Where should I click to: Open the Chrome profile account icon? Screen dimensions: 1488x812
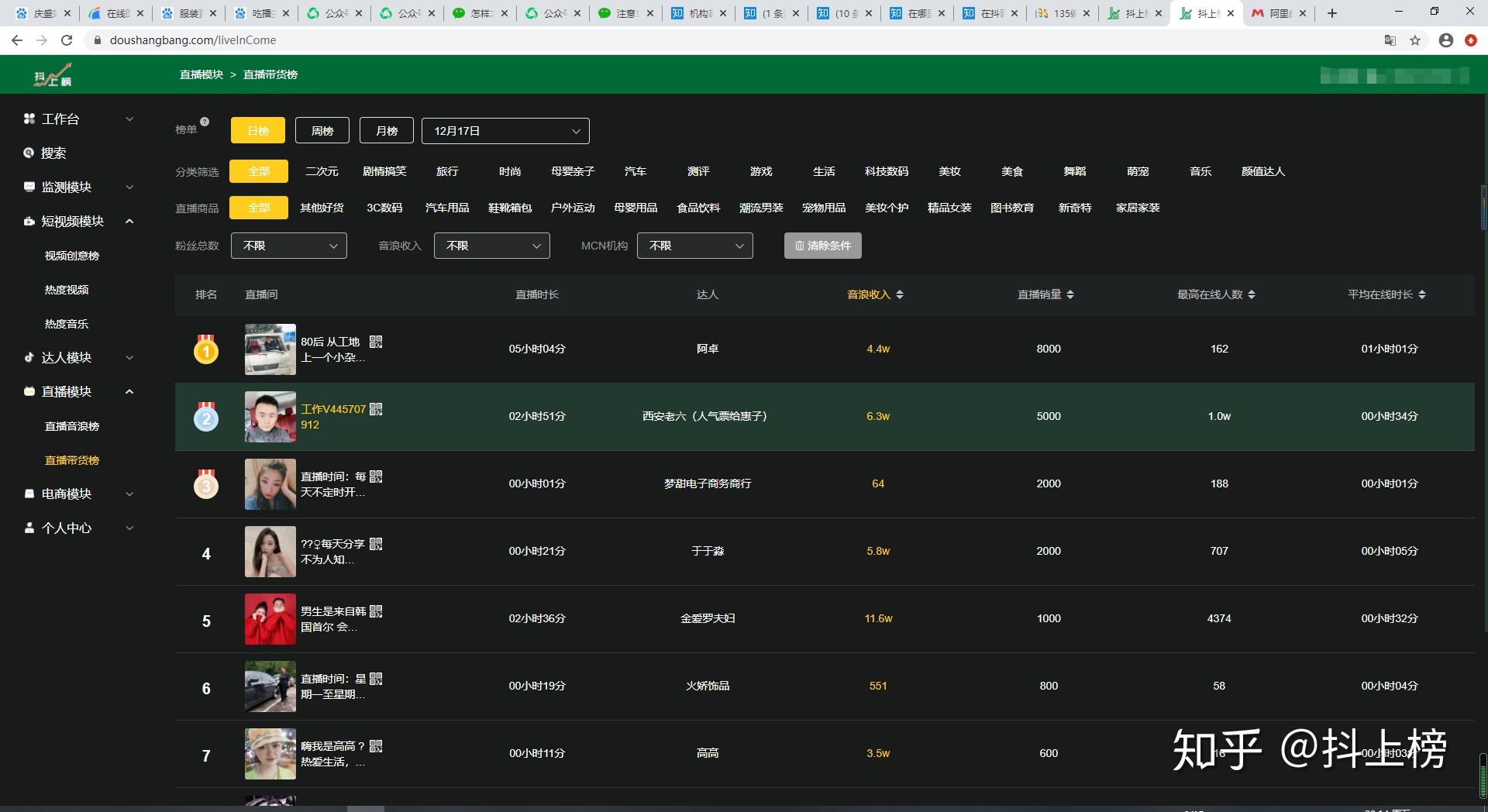1445,40
